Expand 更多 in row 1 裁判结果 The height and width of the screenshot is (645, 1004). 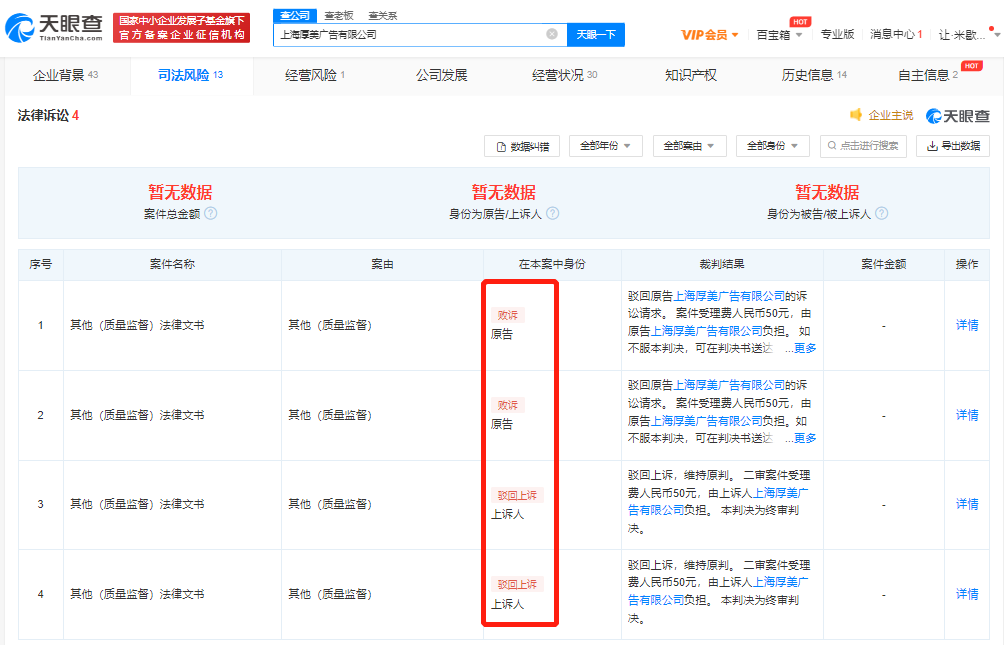pyautogui.click(x=805, y=348)
